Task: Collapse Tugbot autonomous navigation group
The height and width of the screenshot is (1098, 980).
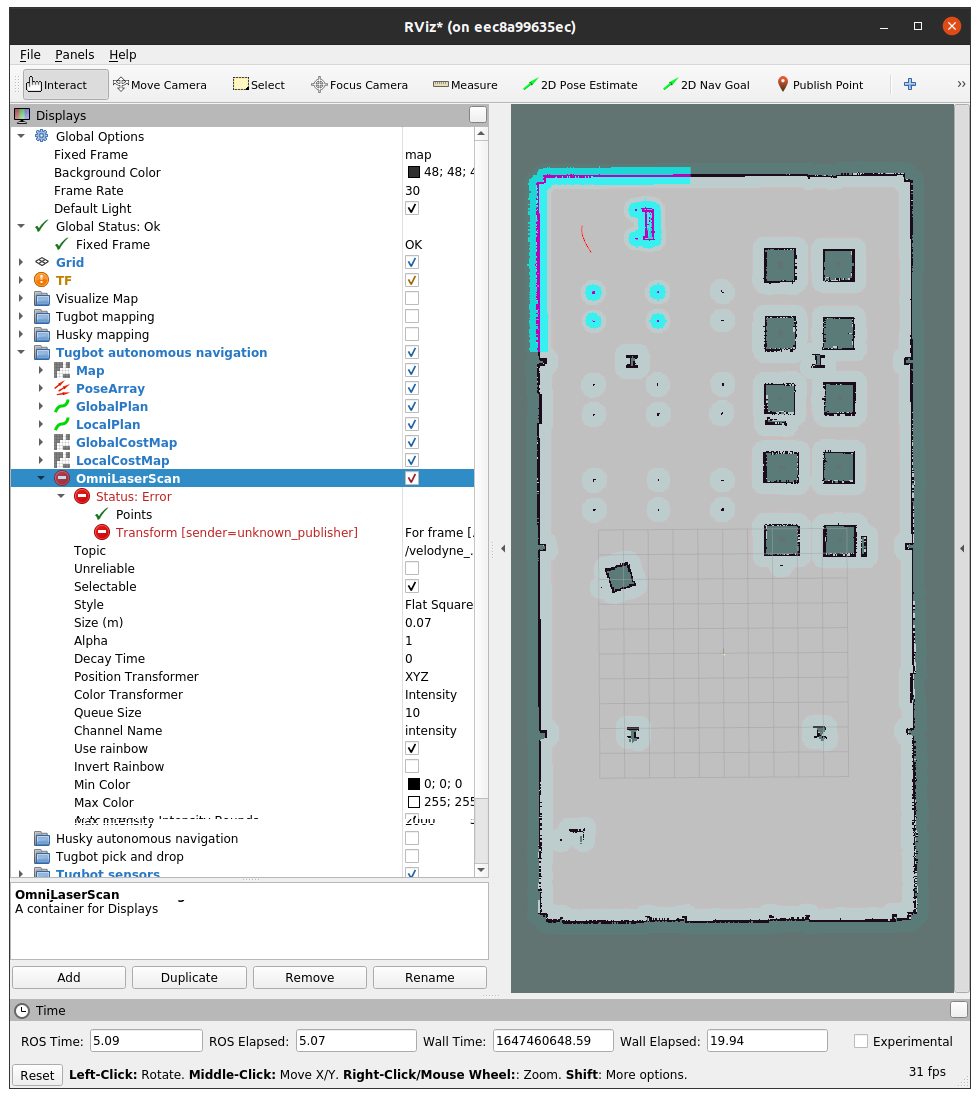Action: [21, 352]
